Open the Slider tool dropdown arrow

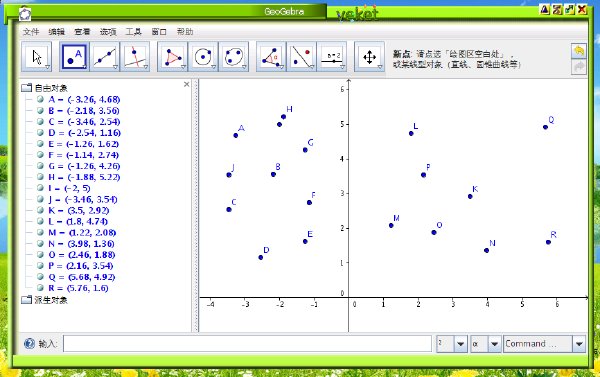coord(342,67)
